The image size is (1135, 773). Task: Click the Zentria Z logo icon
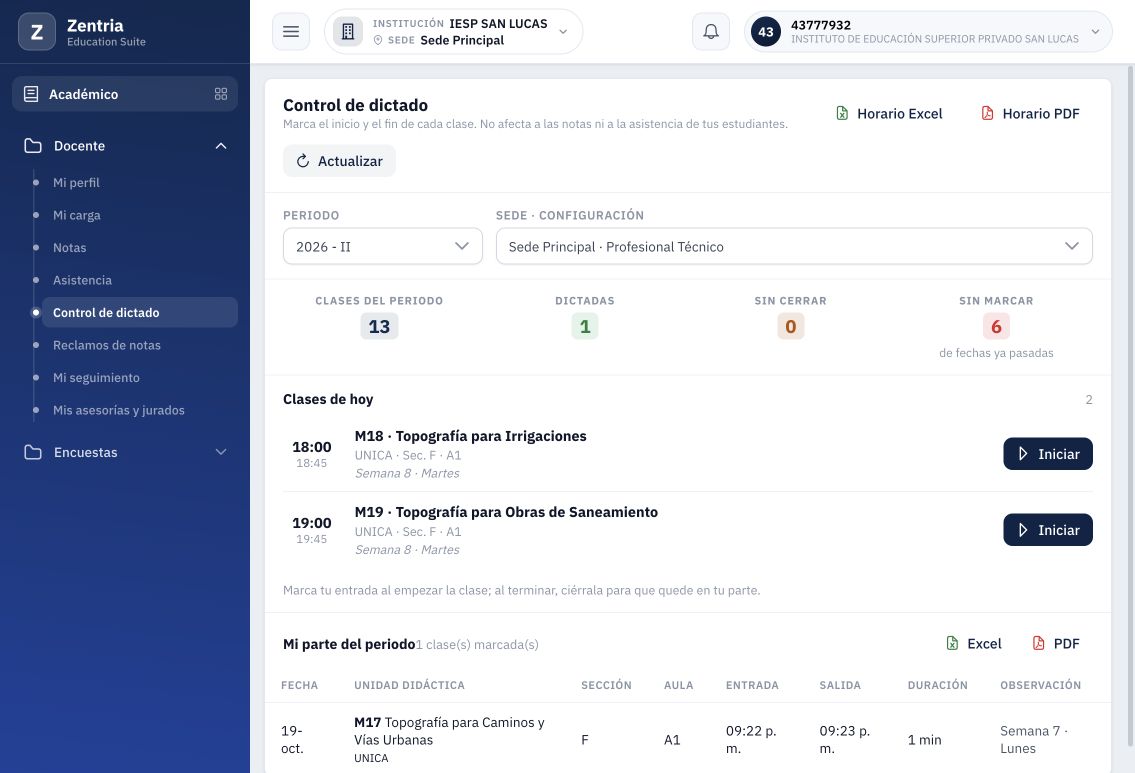(x=37, y=32)
